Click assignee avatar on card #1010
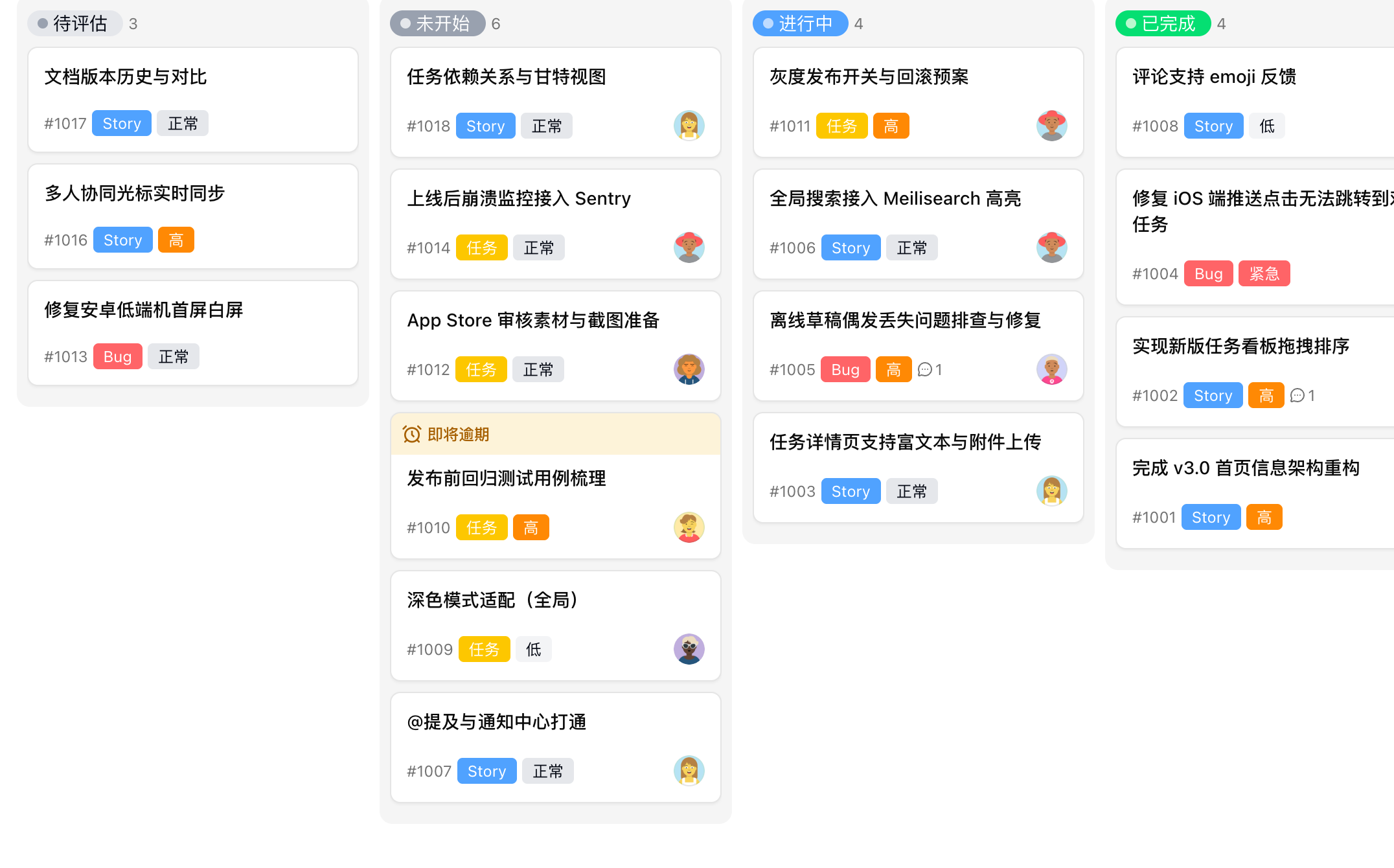Image resolution: width=1394 pixels, height=868 pixels. (689, 527)
